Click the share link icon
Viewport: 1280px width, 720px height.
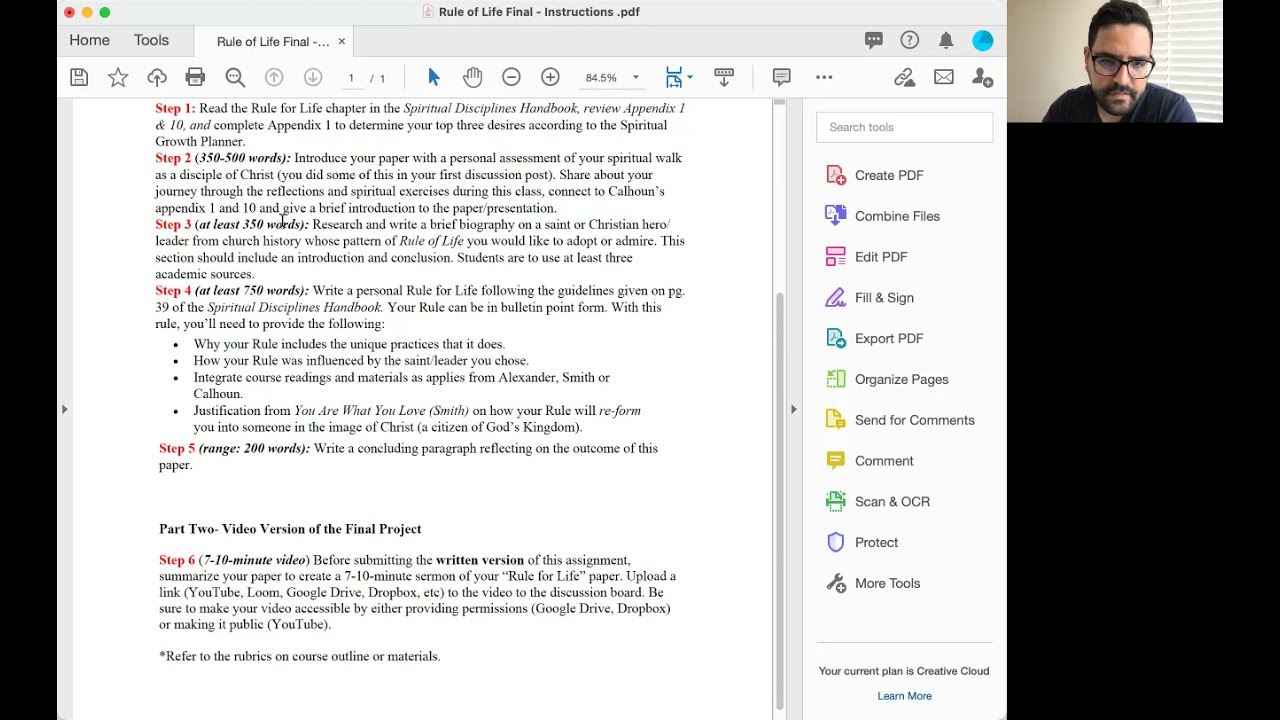[x=904, y=77]
